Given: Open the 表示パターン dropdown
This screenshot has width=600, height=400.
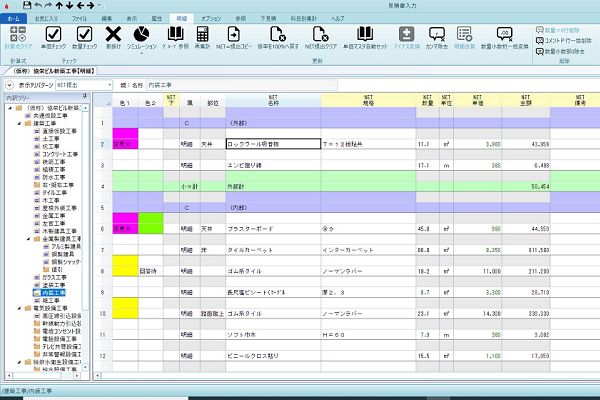Looking at the screenshot, I should point(84,85).
